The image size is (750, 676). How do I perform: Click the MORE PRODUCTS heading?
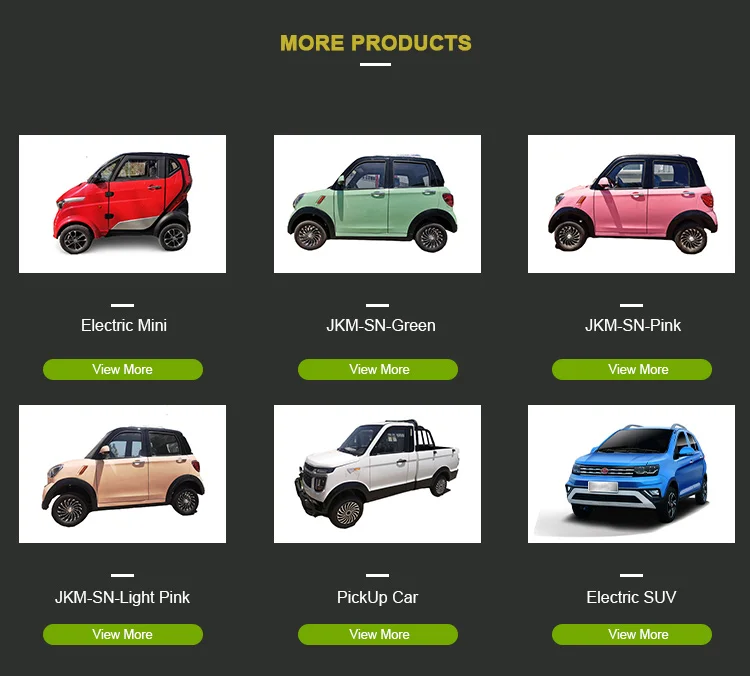(375, 43)
